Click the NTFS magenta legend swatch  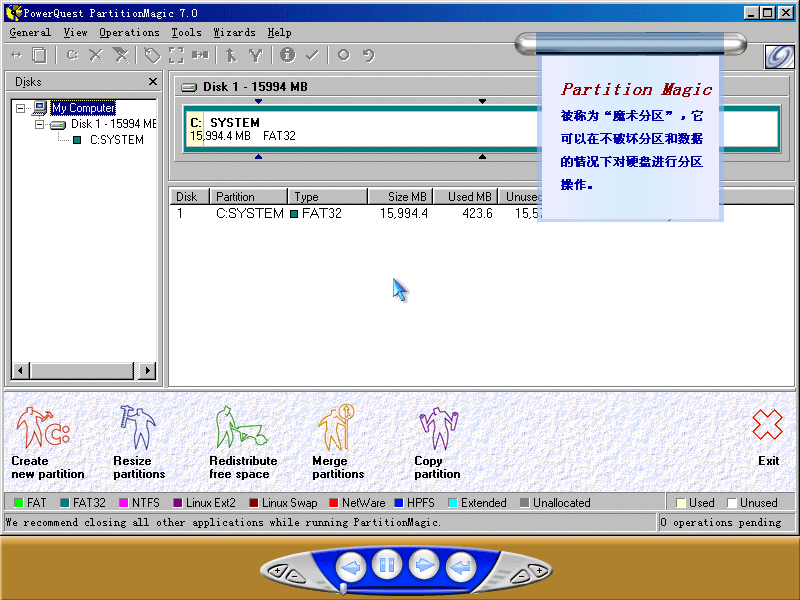[x=123, y=503]
